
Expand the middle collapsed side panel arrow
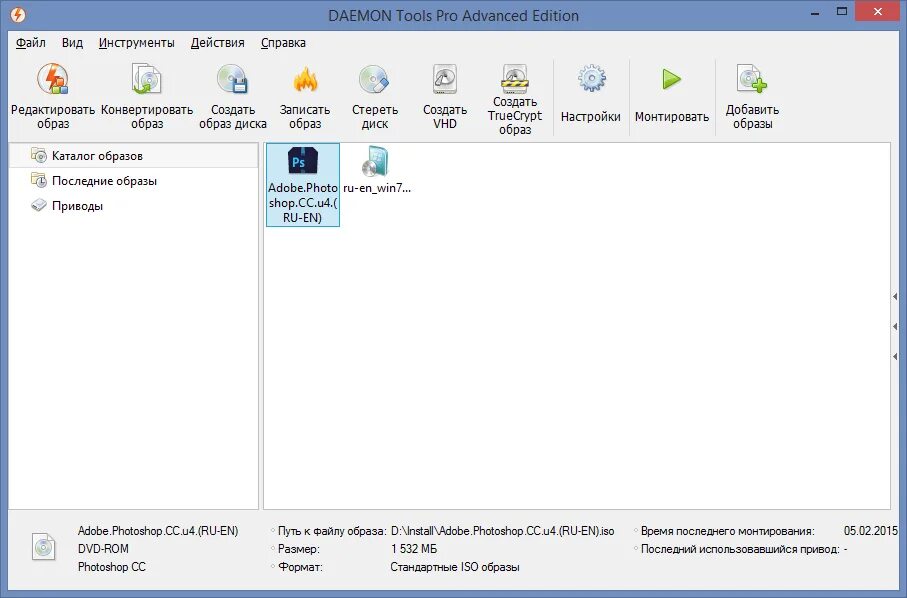click(x=895, y=327)
